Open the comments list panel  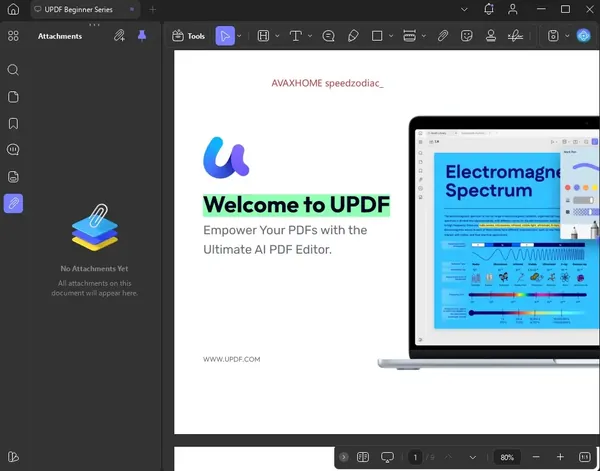pyautogui.click(x=13, y=150)
